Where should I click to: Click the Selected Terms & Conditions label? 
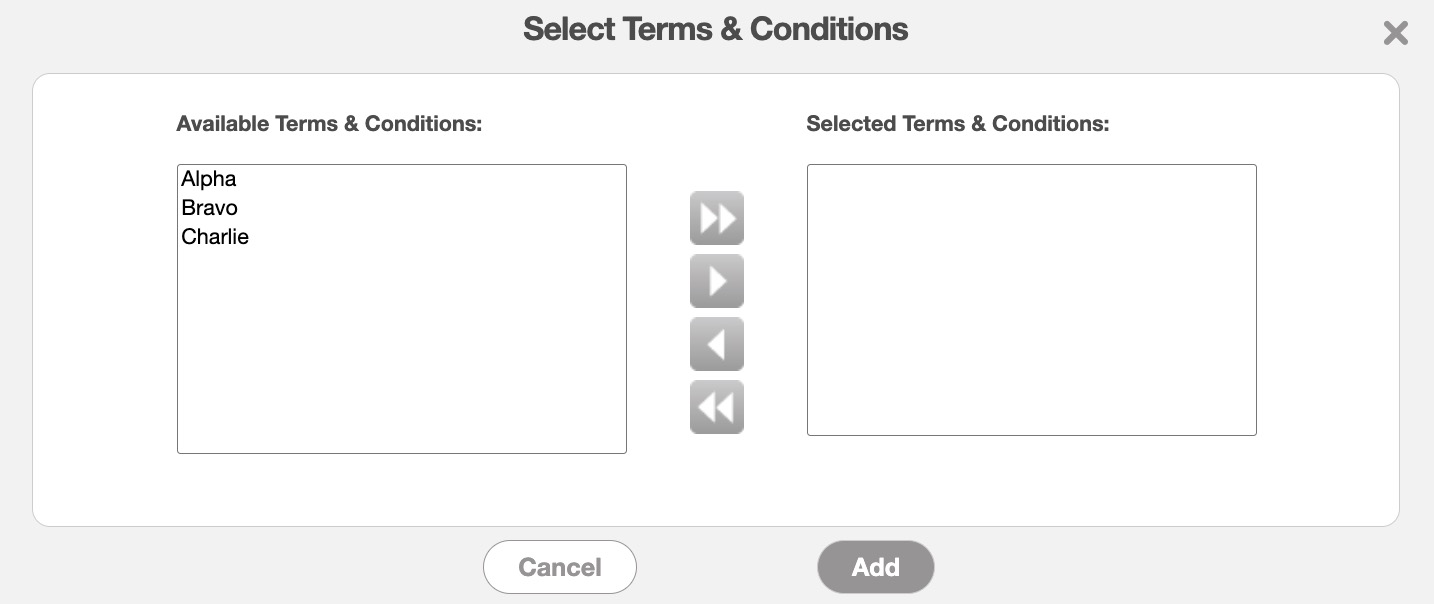click(x=957, y=124)
